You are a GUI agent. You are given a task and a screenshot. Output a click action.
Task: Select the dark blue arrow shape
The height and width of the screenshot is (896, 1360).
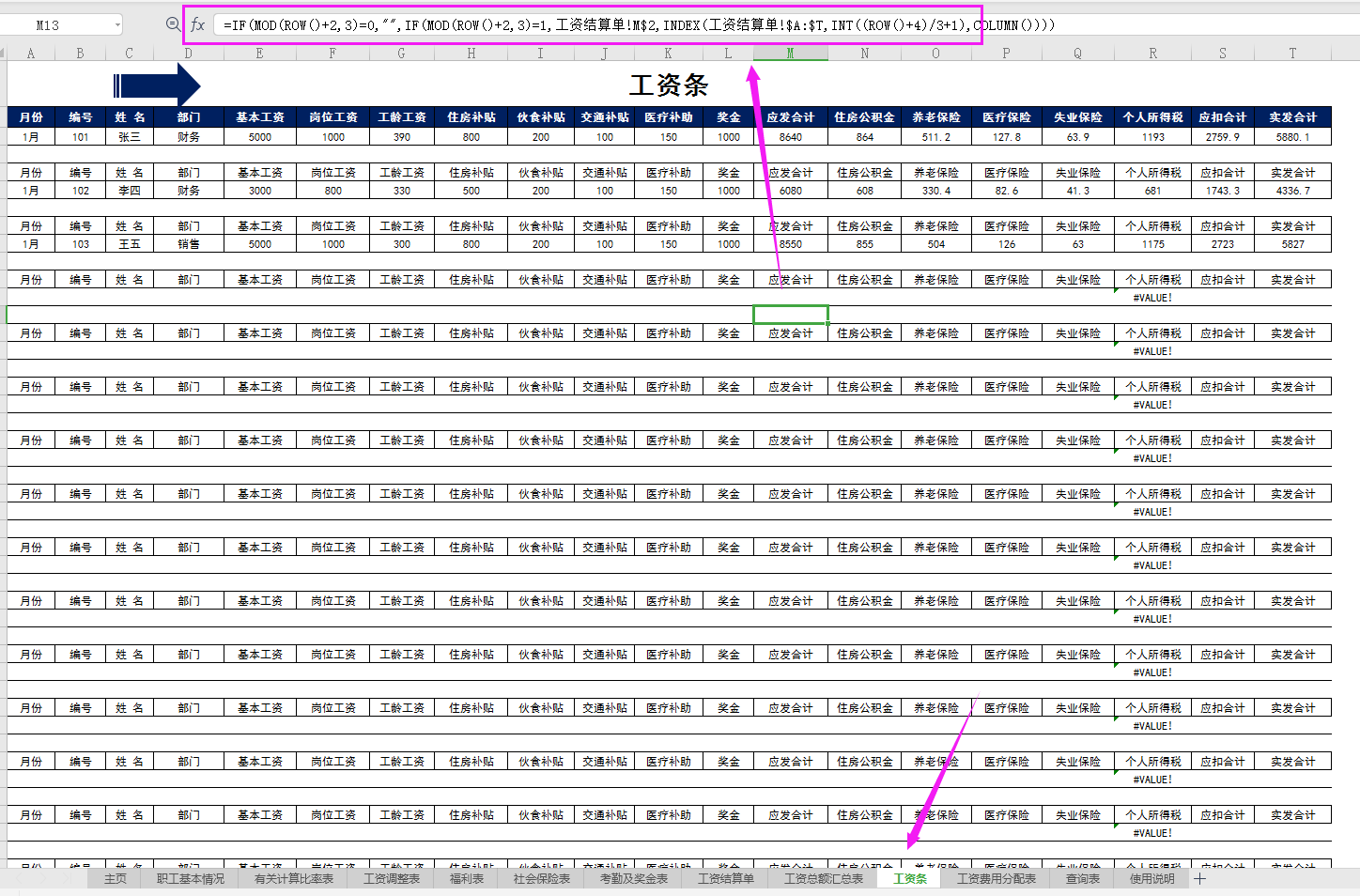pyautogui.click(x=157, y=86)
